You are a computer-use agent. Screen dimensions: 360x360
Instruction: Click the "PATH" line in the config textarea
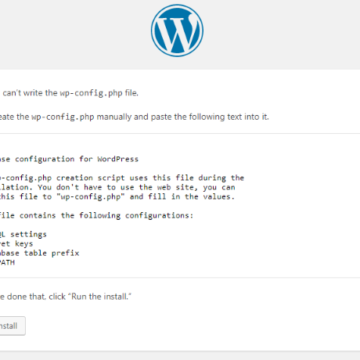[7, 262]
